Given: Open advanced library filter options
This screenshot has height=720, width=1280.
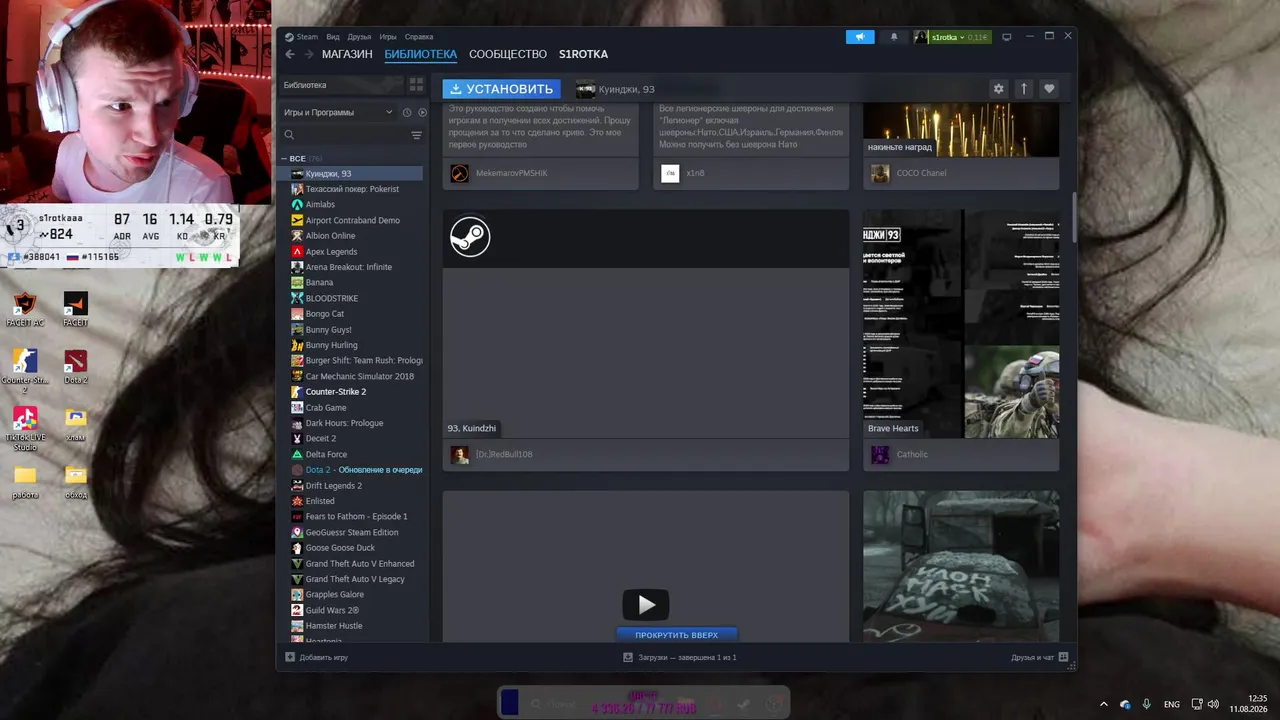Looking at the screenshot, I should [416, 135].
